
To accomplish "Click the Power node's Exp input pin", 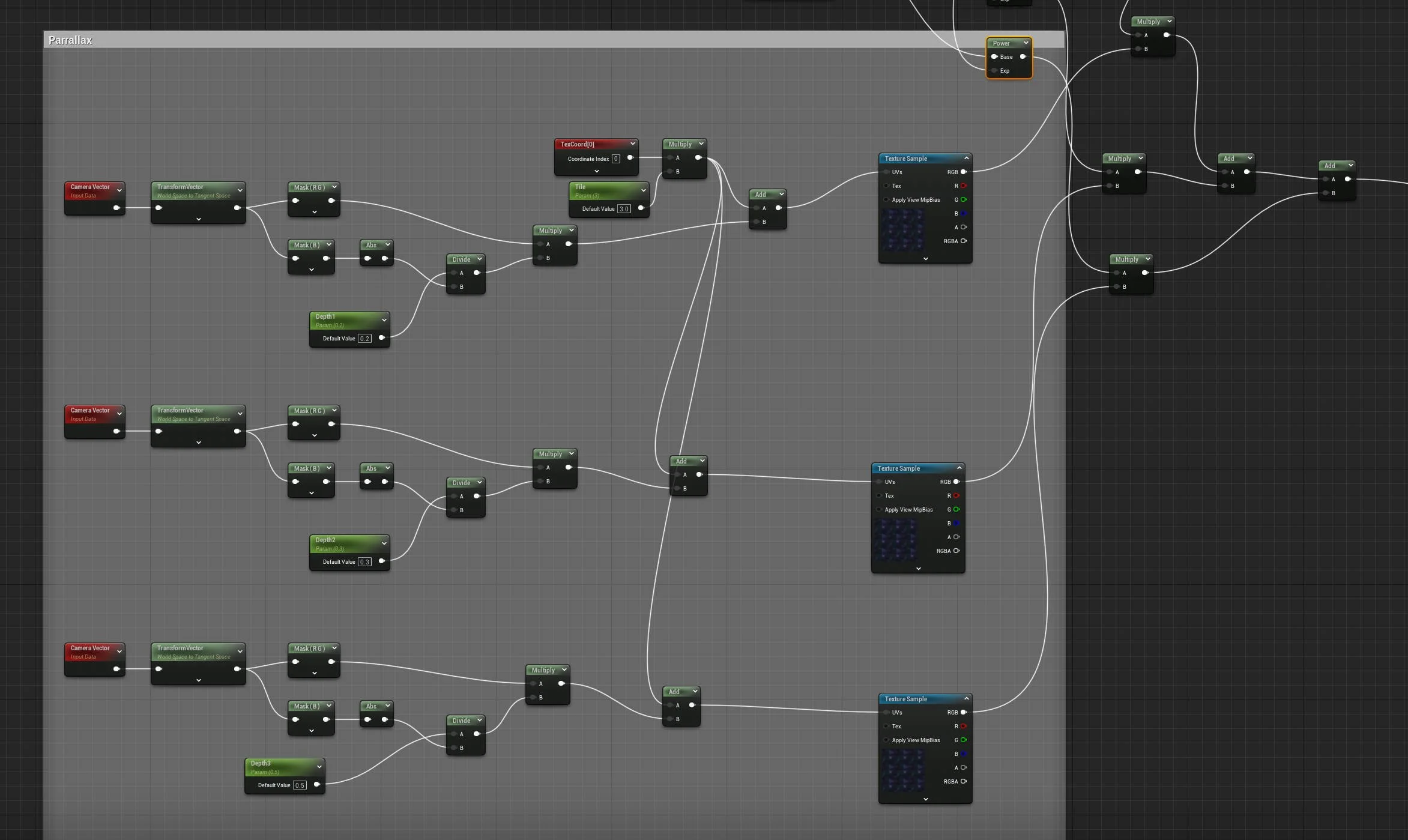I will pyautogui.click(x=994, y=71).
